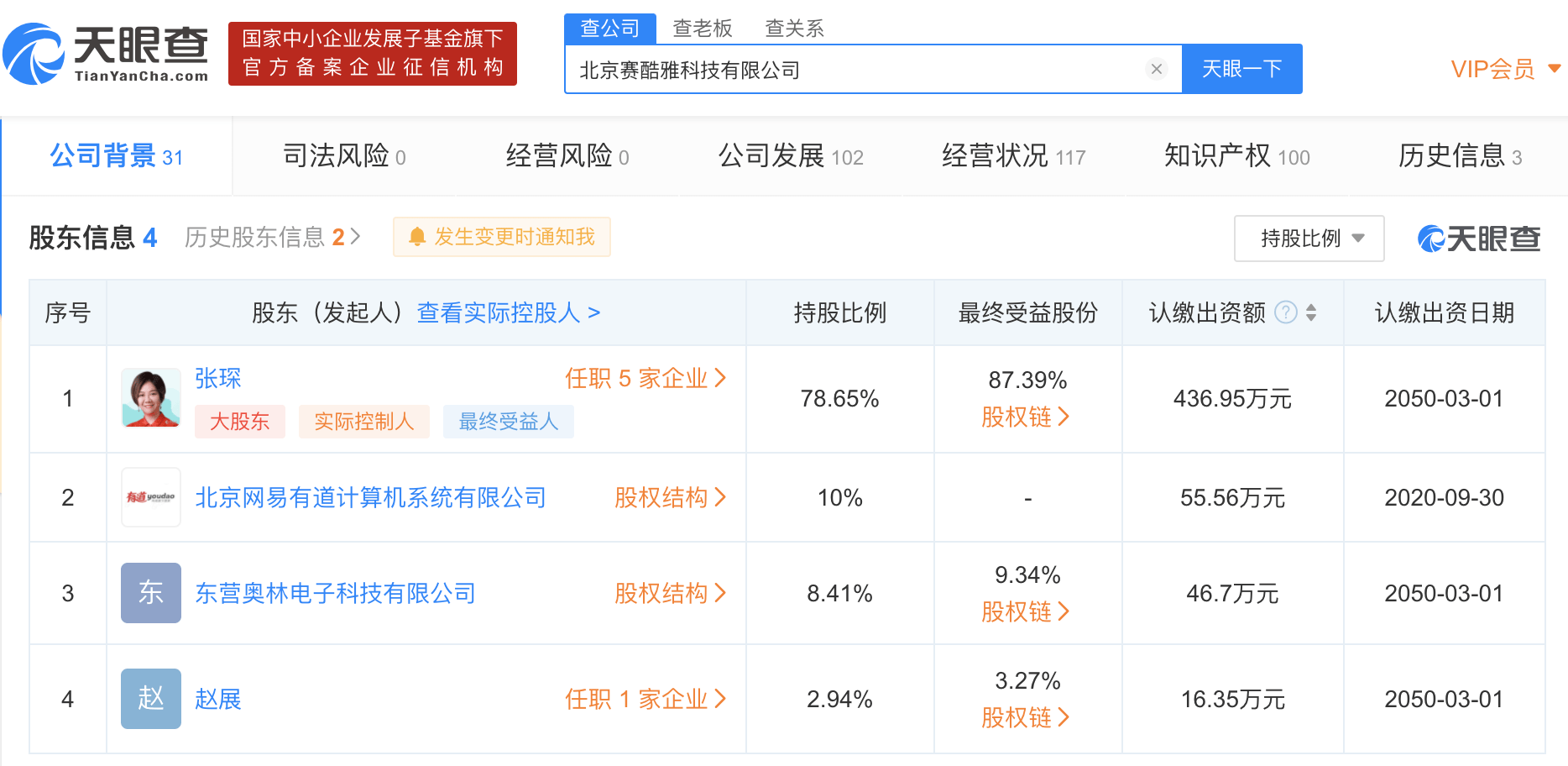Sort by 认缴出资额 using sort arrows
Screen dimensions: 1568x766
pyautogui.click(x=1311, y=312)
